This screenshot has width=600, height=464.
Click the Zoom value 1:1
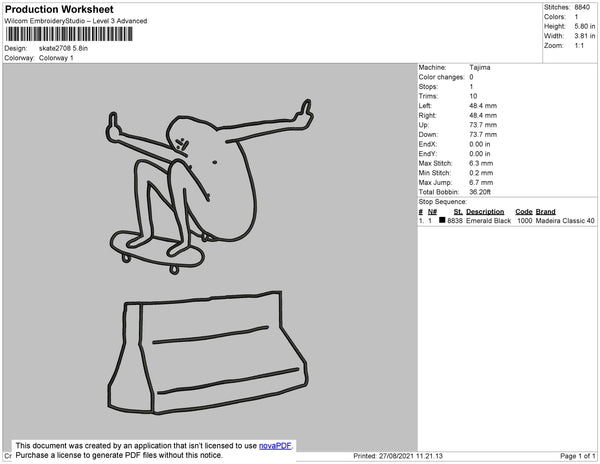(x=579, y=46)
